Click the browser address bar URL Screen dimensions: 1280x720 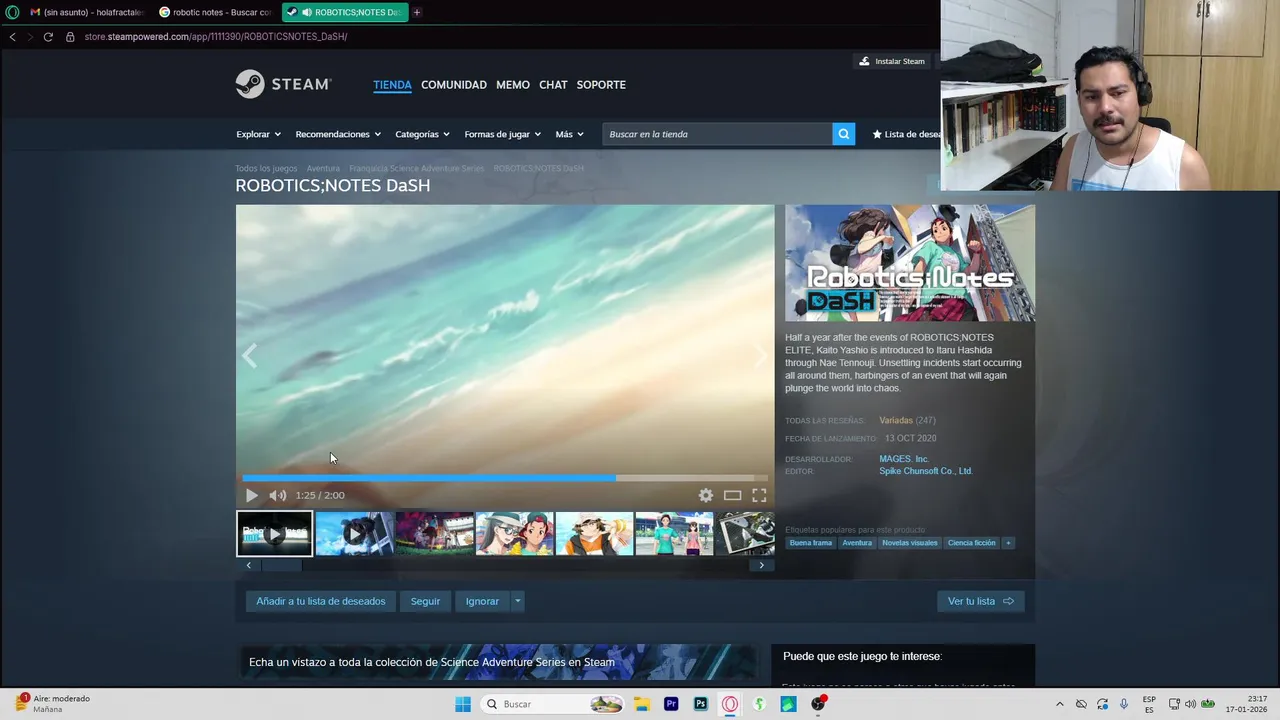(x=216, y=36)
